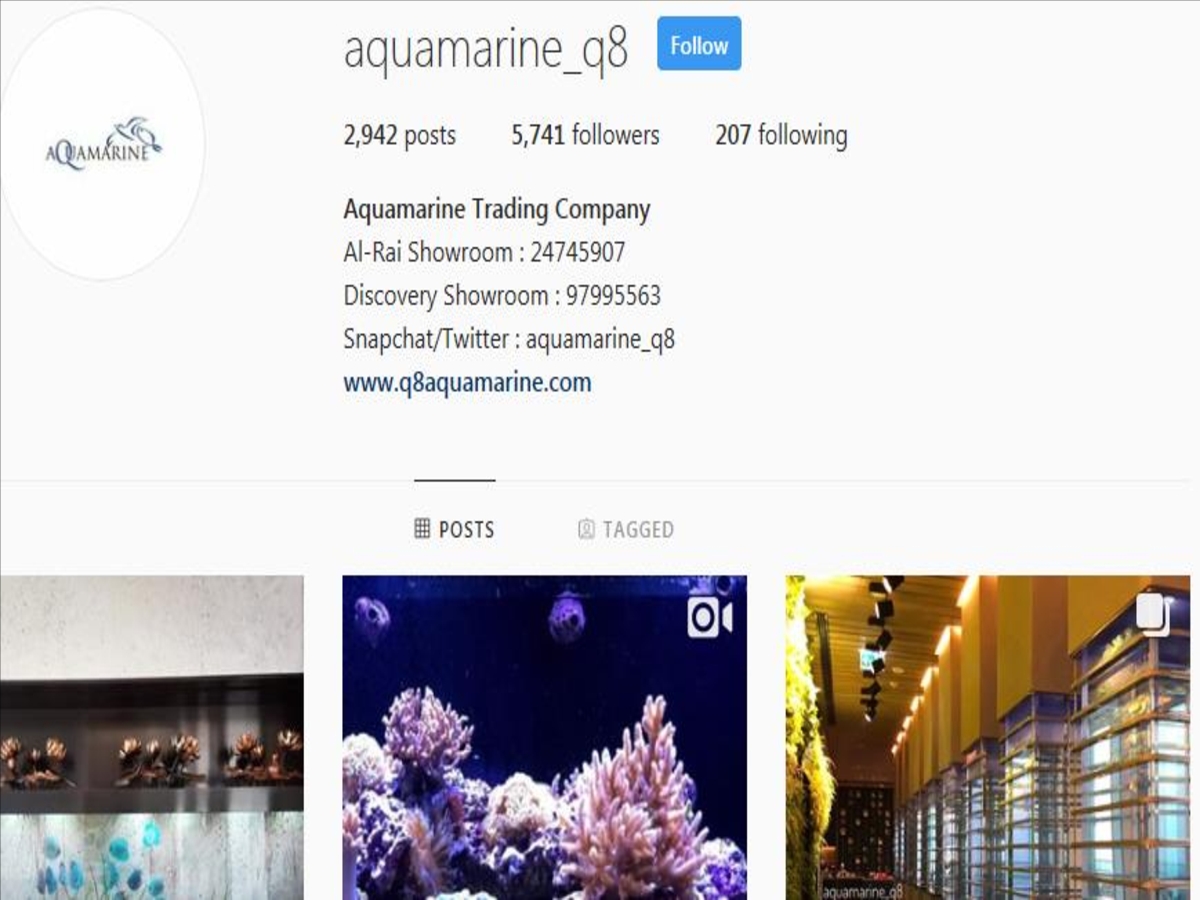The height and width of the screenshot is (900, 1200).
Task: Click the 2,942 posts count
Action: (x=399, y=135)
